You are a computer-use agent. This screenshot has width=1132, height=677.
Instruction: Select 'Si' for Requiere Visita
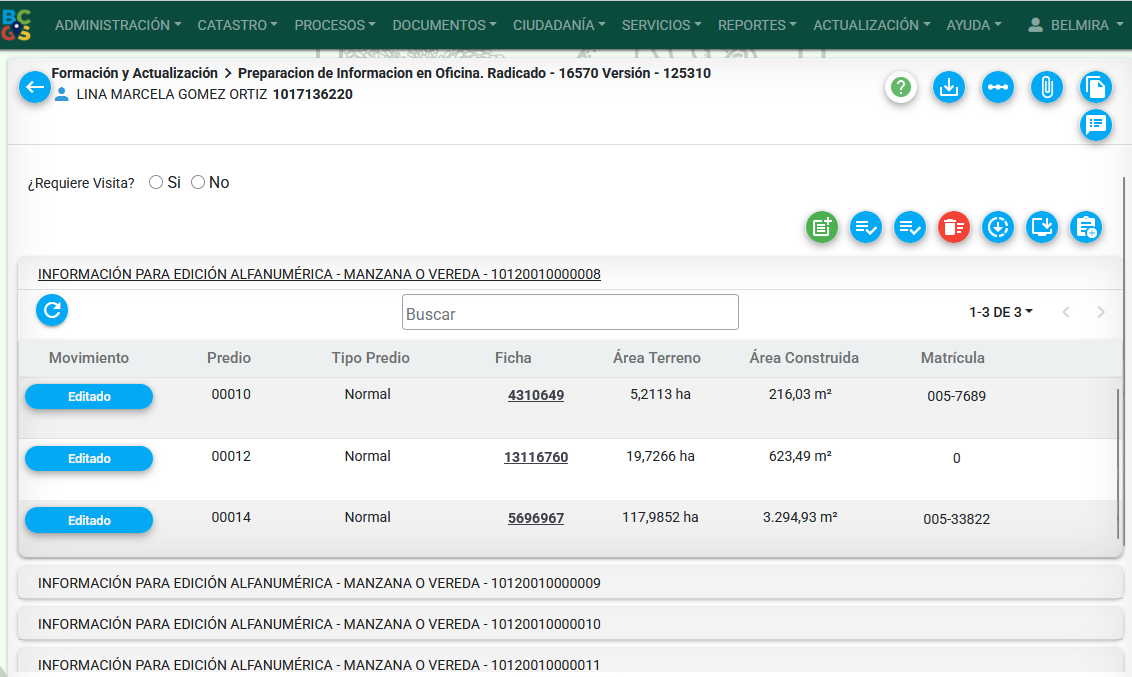(x=156, y=183)
